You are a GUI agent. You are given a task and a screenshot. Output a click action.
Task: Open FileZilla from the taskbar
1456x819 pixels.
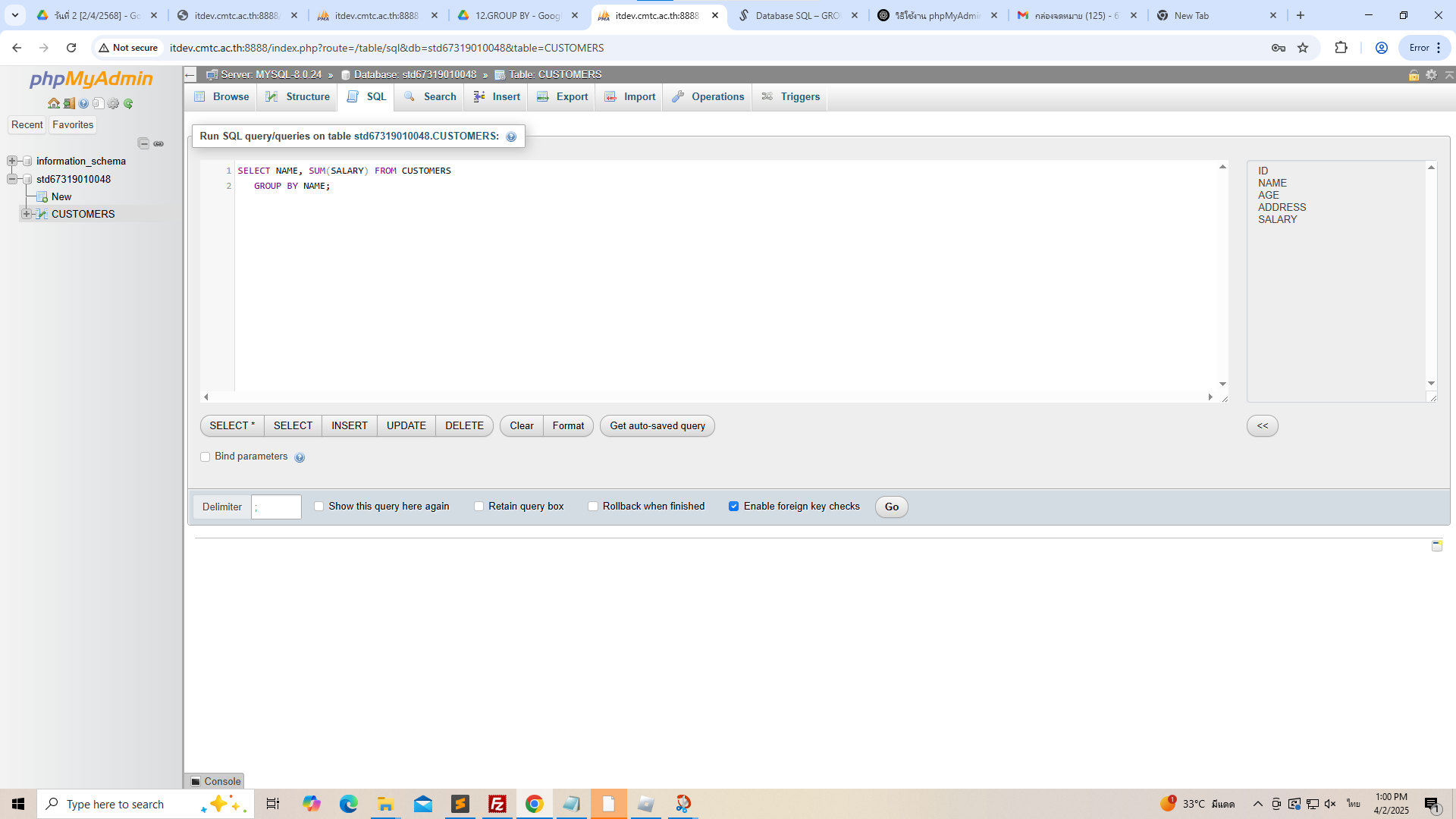pos(497,804)
